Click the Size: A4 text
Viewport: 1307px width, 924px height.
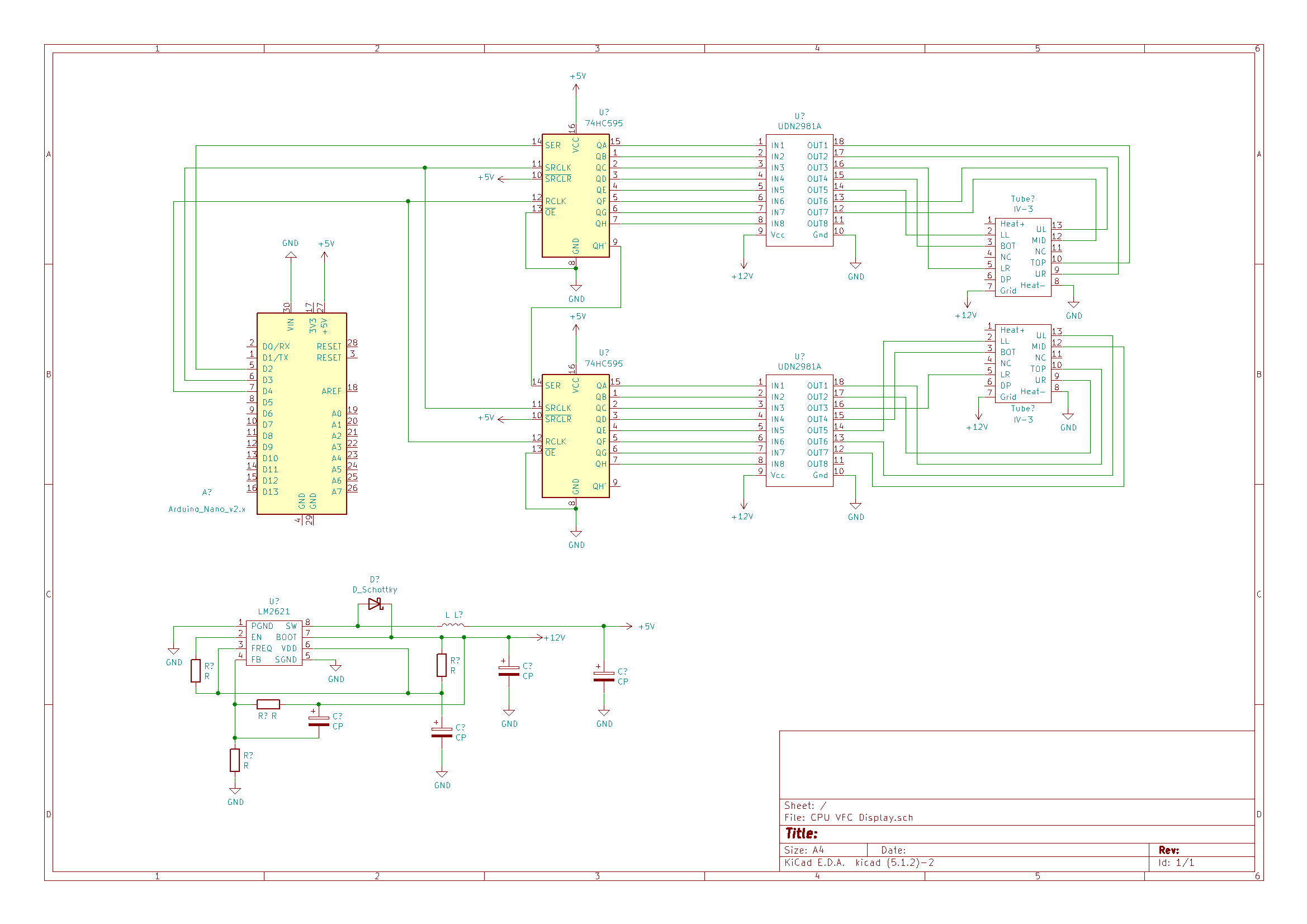coord(804,850)
